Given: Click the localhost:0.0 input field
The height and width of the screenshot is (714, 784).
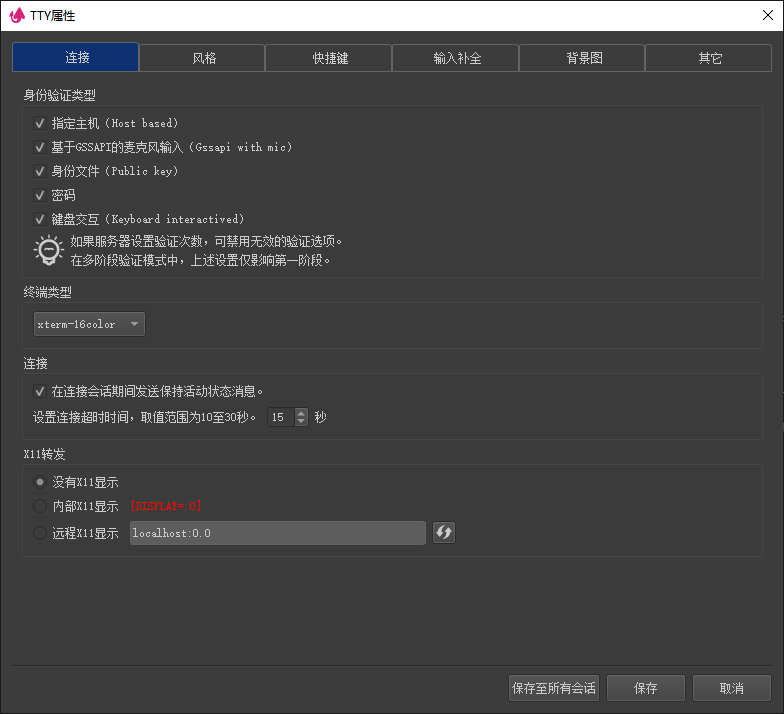Looking at the screenshot, I should pos(277,533).
